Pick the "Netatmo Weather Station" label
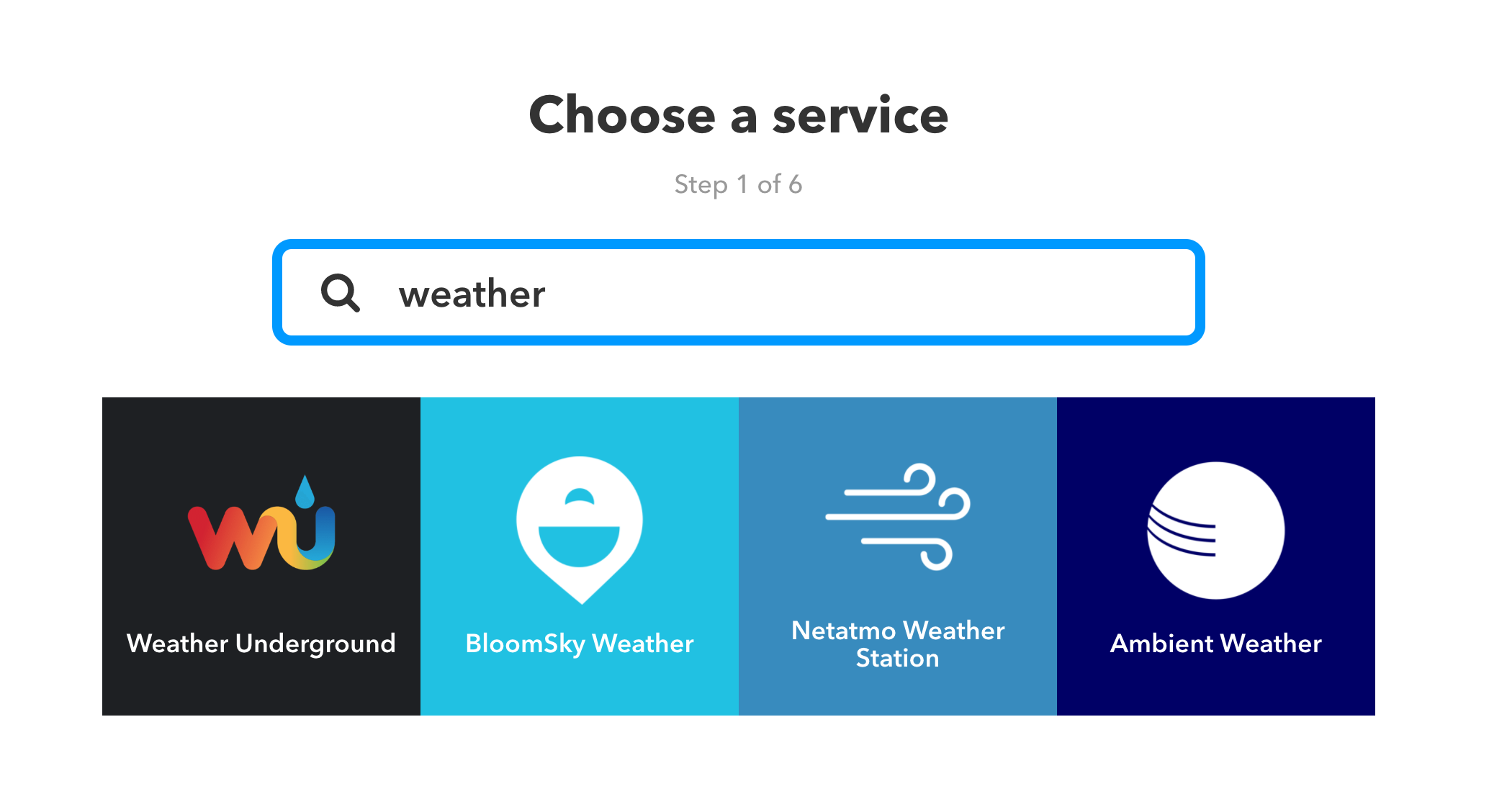The width and height of the screenshot is (1489, 812). [898, 644]
